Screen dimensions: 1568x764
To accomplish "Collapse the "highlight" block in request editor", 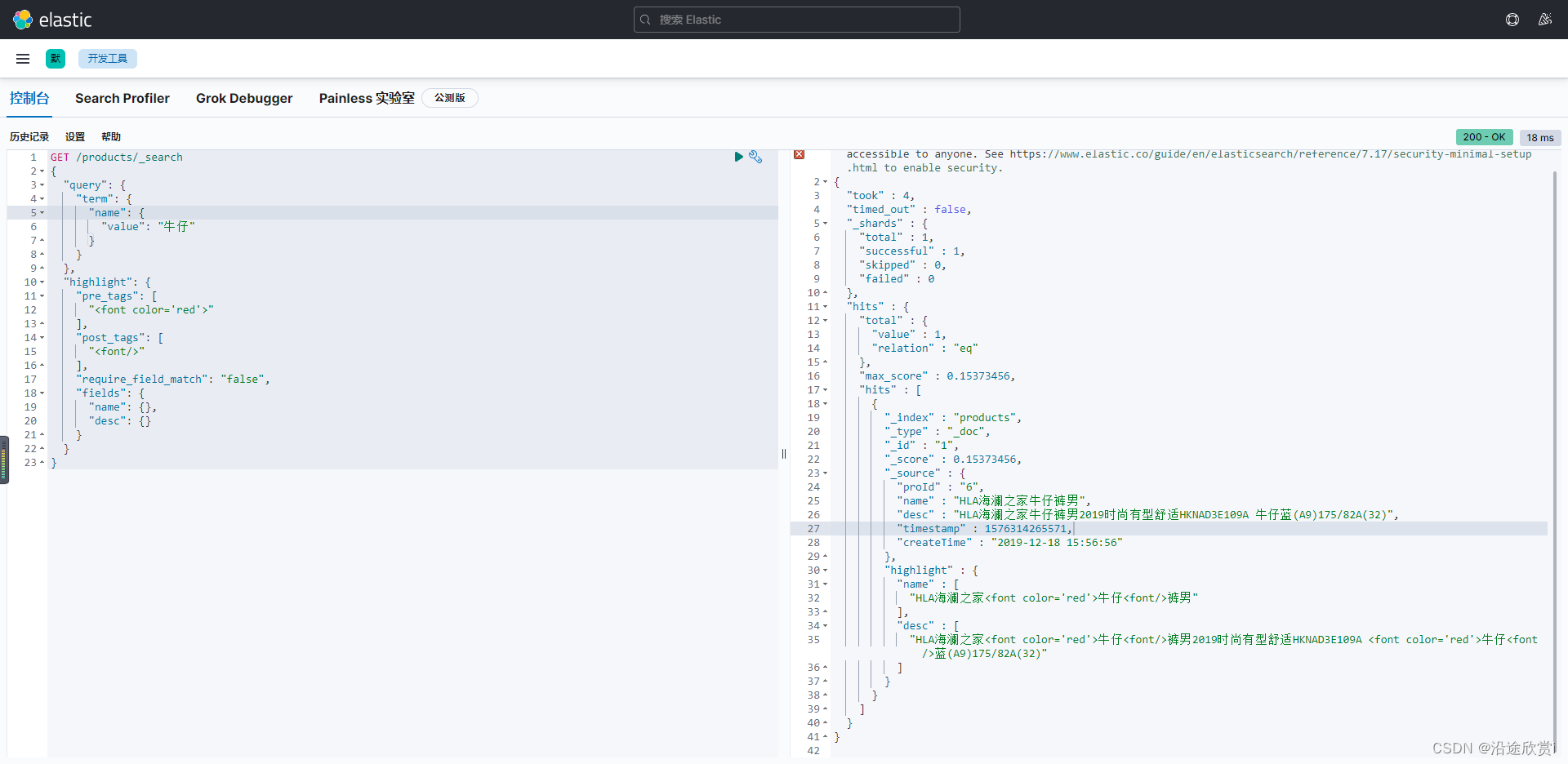I will point(42,282).
